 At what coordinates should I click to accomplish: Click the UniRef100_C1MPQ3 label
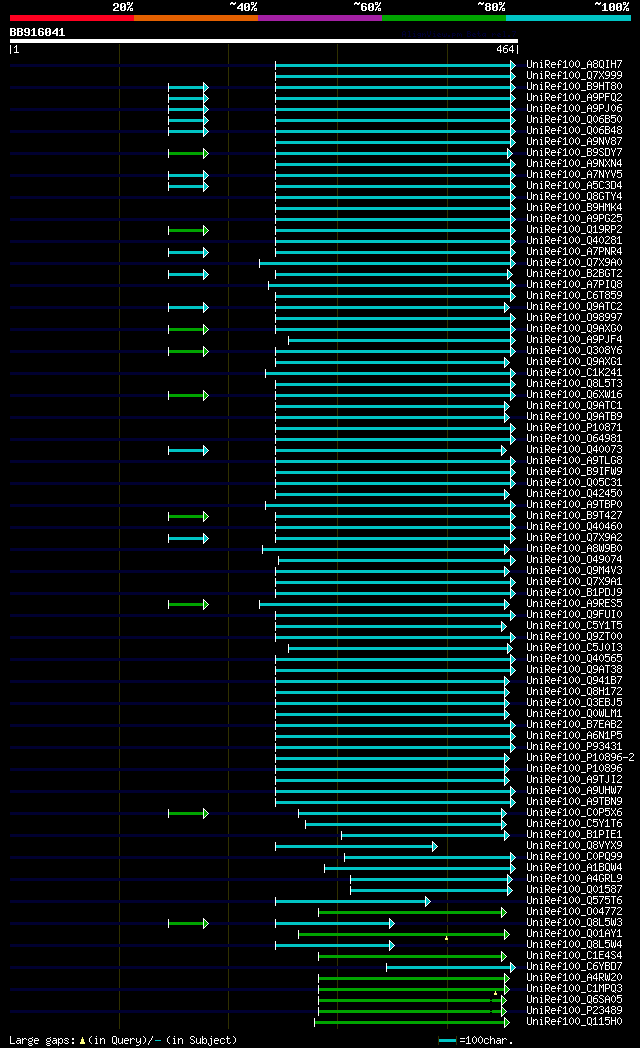coord(574,988)
